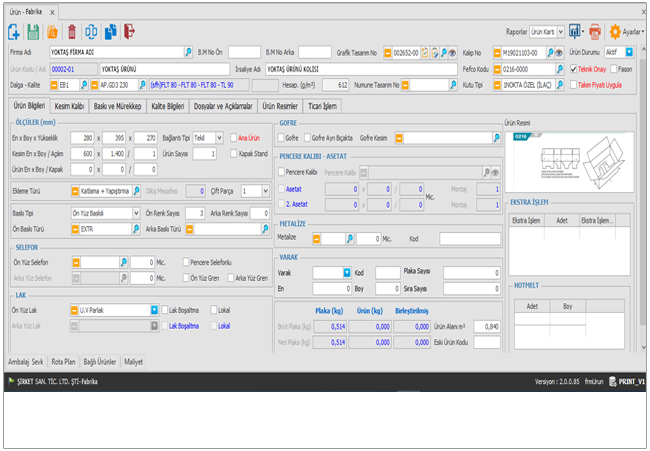
Task: Open the Ön Yüz Lak dropdown
Action: click(154, 310)
